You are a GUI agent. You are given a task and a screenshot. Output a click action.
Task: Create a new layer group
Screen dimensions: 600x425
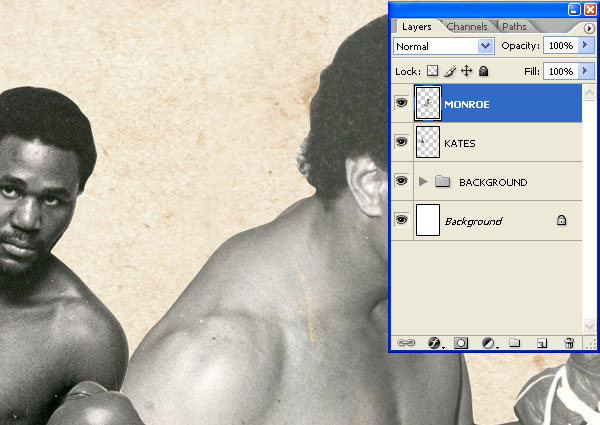click(515, 343)
